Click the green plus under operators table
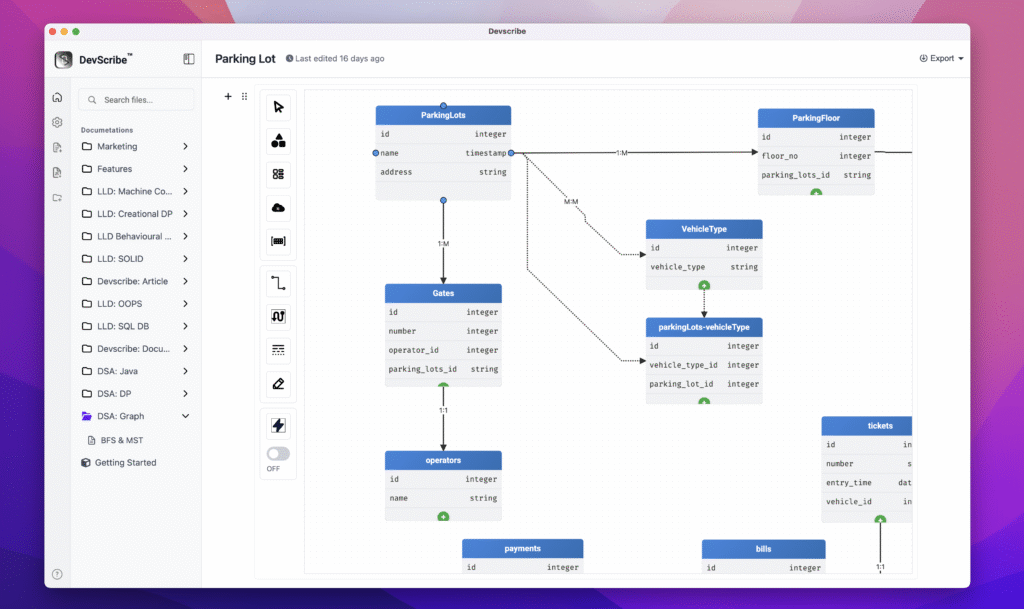Viewport: 1024px width, 609px height. coord(443,517)
